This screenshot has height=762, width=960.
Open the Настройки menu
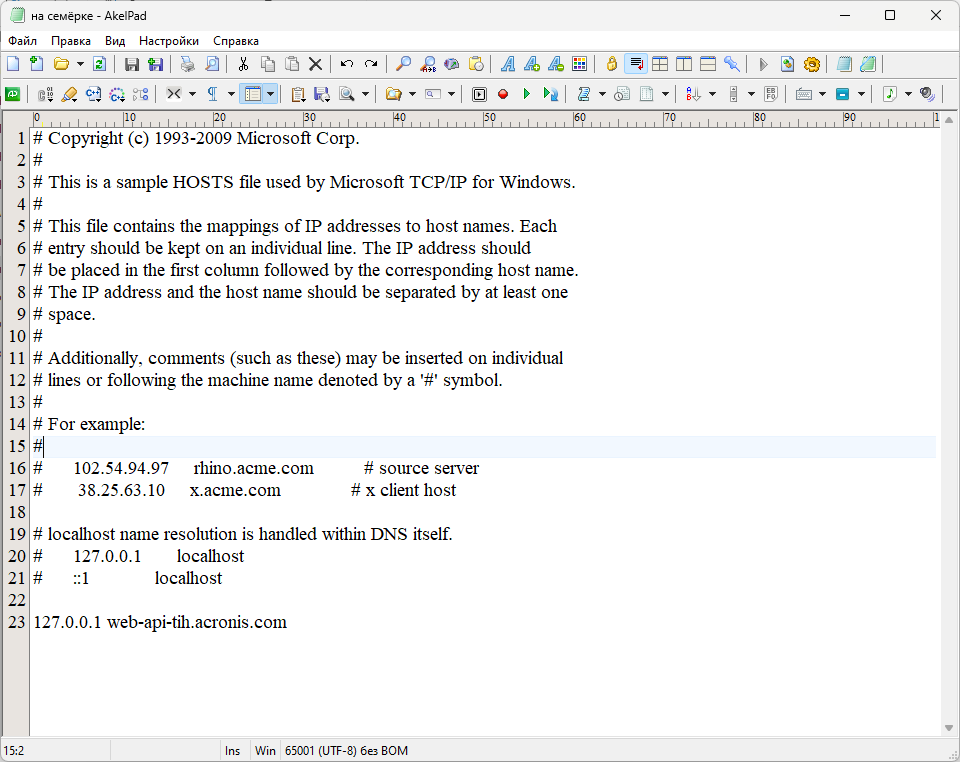click(x=168, y=41)
